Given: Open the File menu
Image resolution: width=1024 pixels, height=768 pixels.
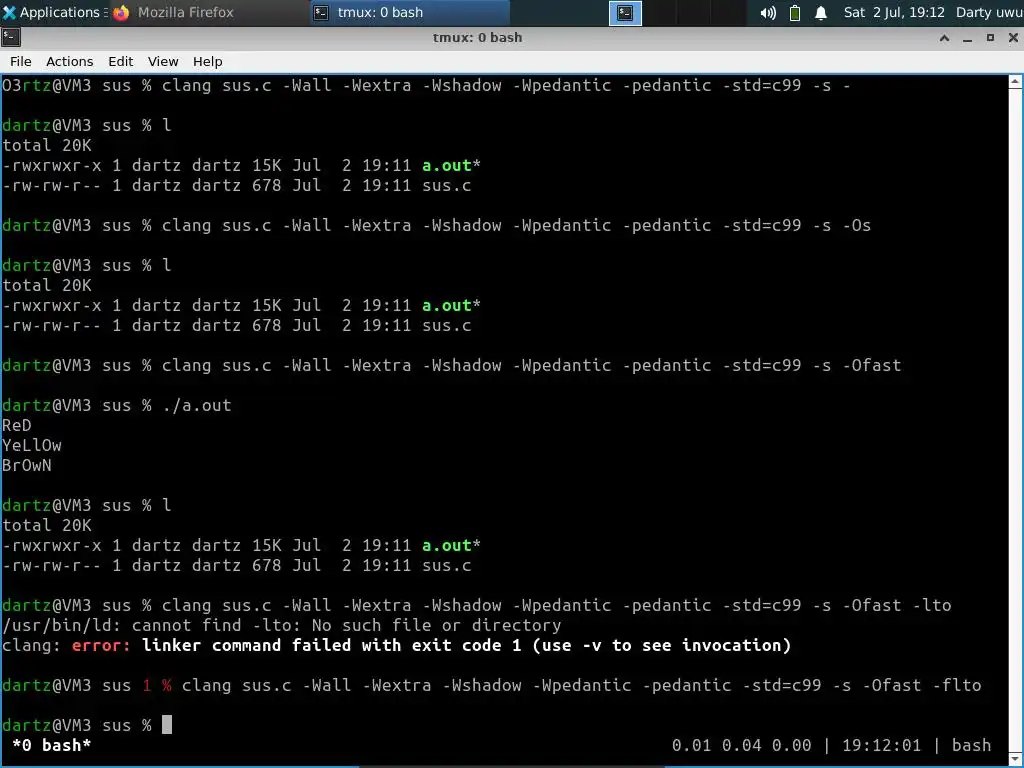Looking at the screenshot, I should pyautogui.click(x=20, y=61).
